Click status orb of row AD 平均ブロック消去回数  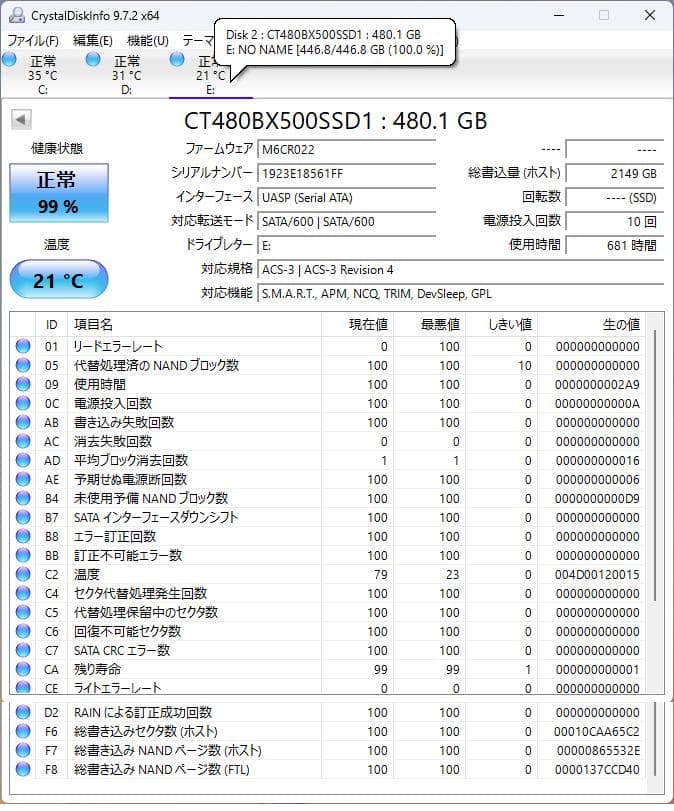(x=23, y=460)
